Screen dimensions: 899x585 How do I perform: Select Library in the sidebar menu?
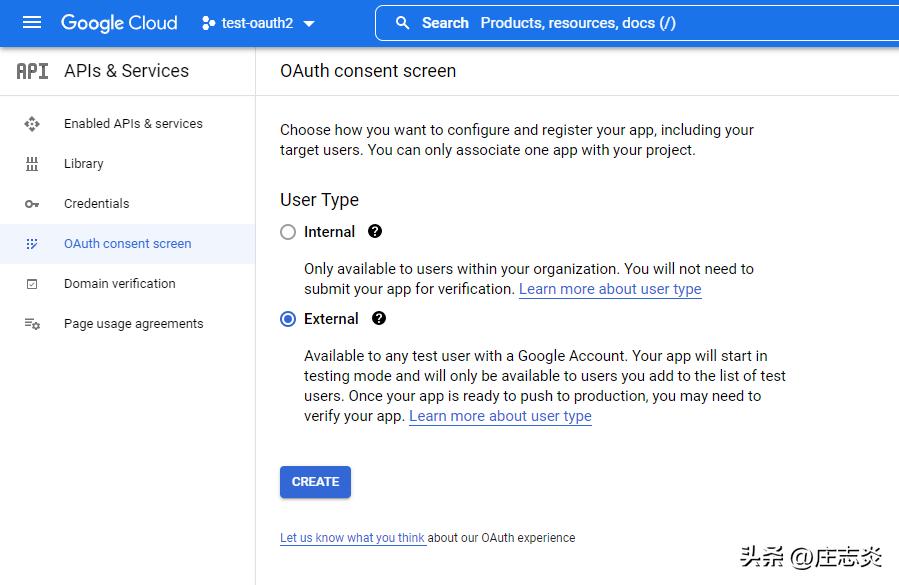(x=83, y=163)
